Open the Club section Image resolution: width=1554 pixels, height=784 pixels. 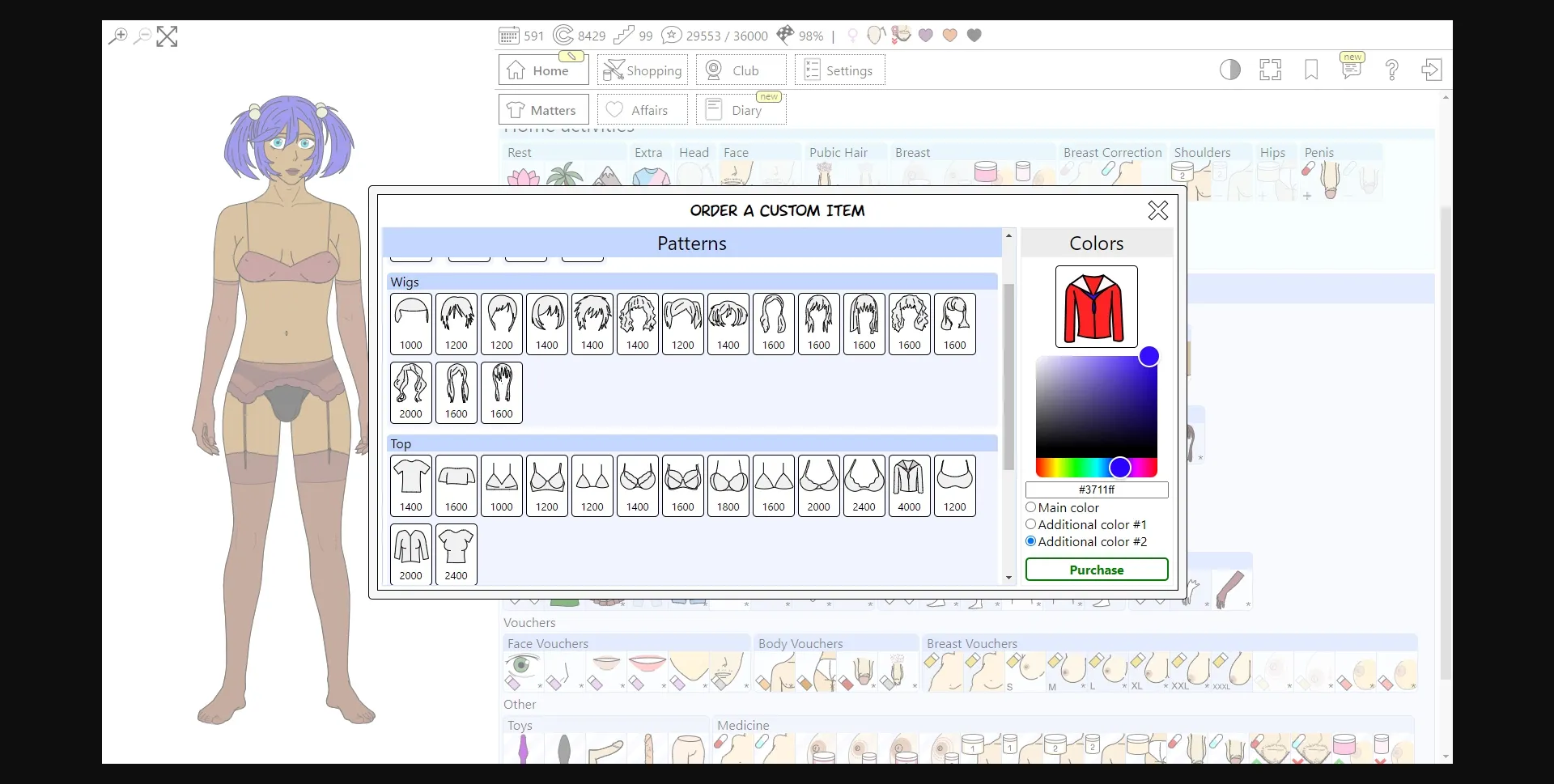[x=739, y=70]
